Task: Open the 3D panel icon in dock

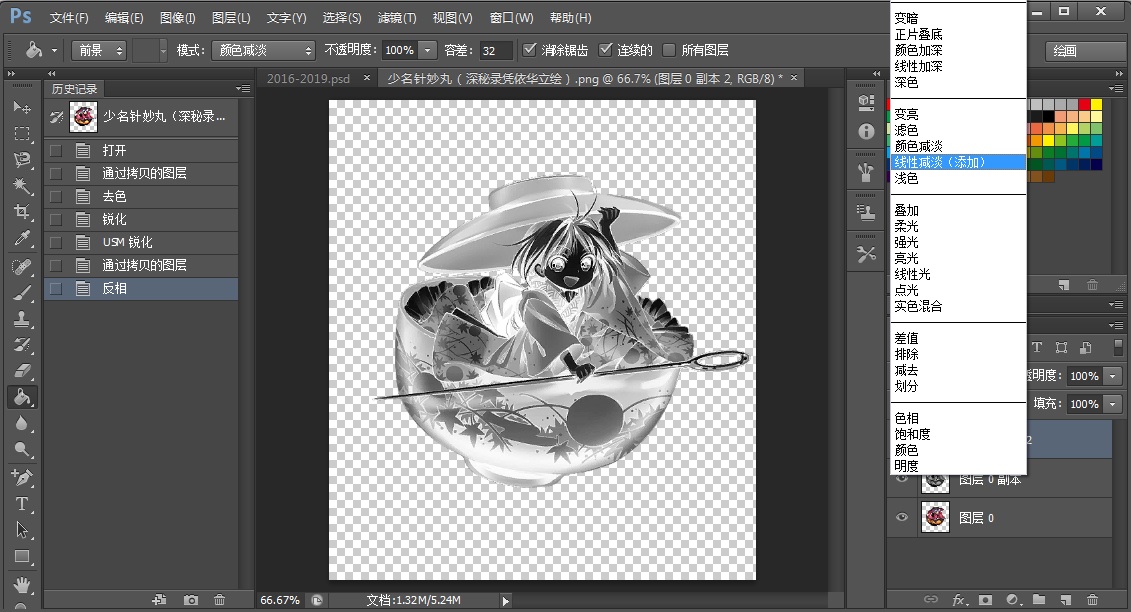Action: click(x=866, y=102)
